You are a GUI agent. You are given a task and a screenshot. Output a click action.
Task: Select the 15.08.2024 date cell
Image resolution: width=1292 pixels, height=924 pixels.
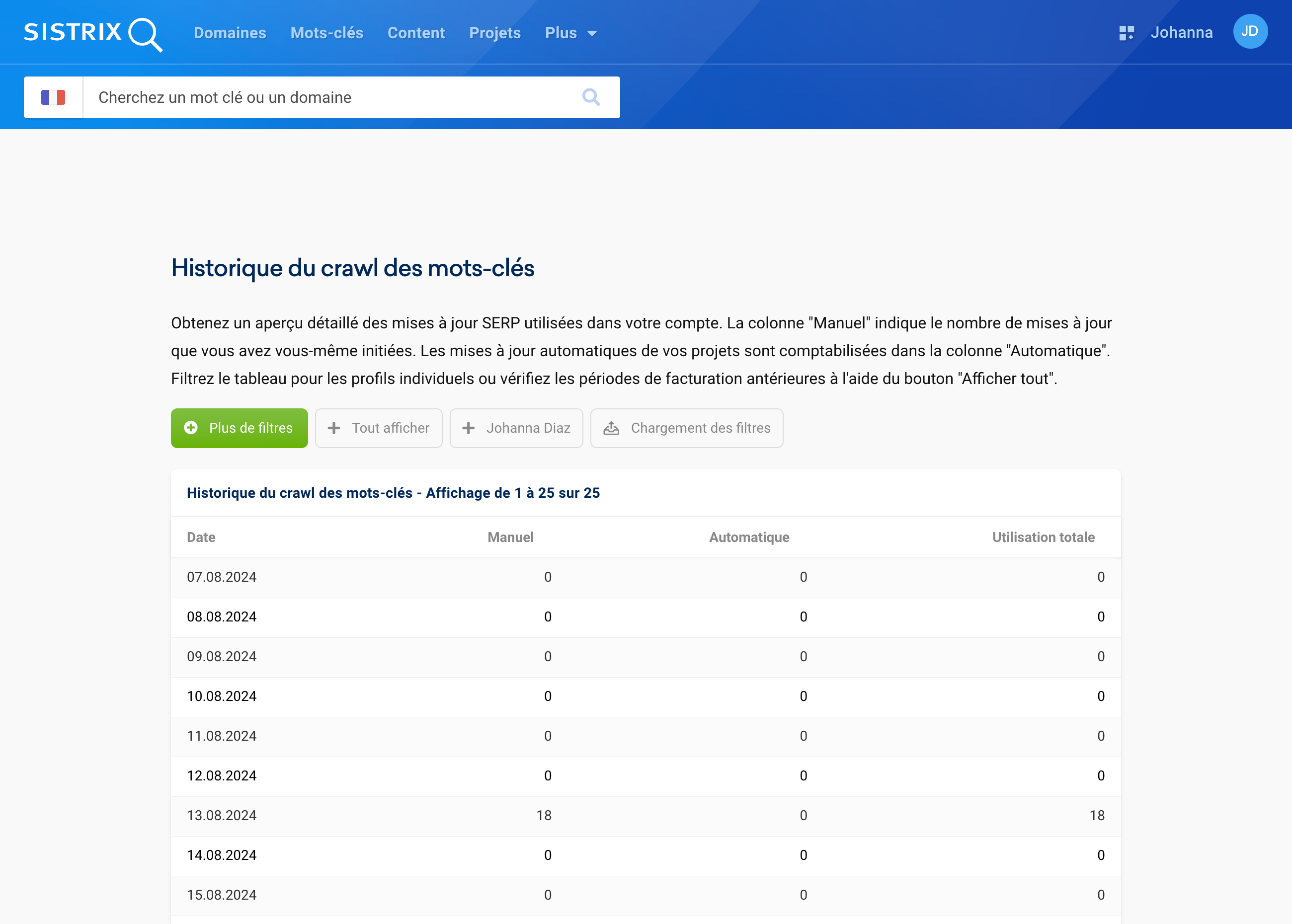(x=222, y=895)
